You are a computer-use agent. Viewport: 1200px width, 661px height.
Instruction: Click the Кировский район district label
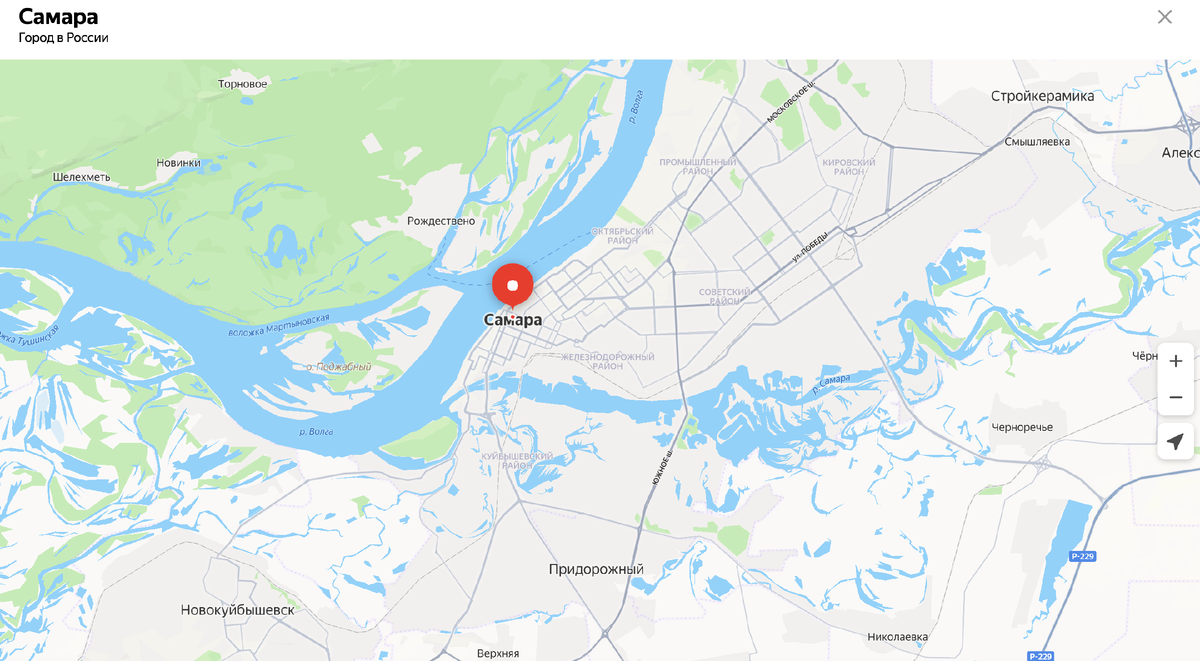[x=849, y=167]
